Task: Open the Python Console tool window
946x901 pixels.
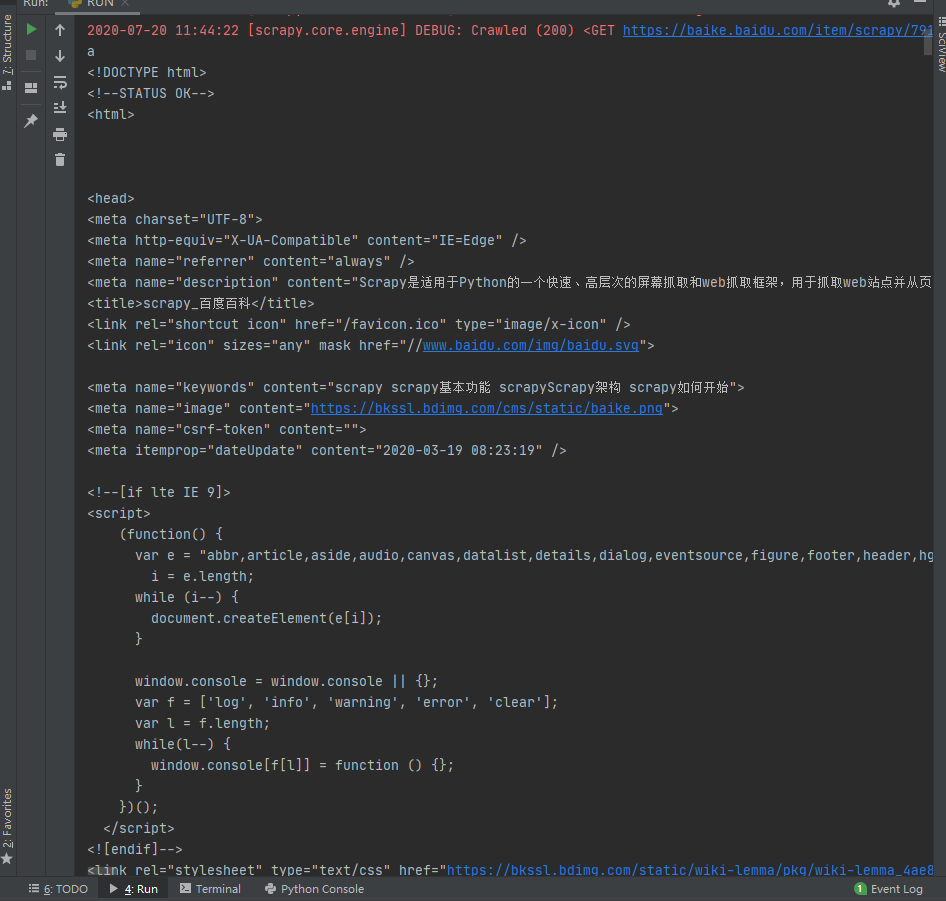Action: point(315,889)
